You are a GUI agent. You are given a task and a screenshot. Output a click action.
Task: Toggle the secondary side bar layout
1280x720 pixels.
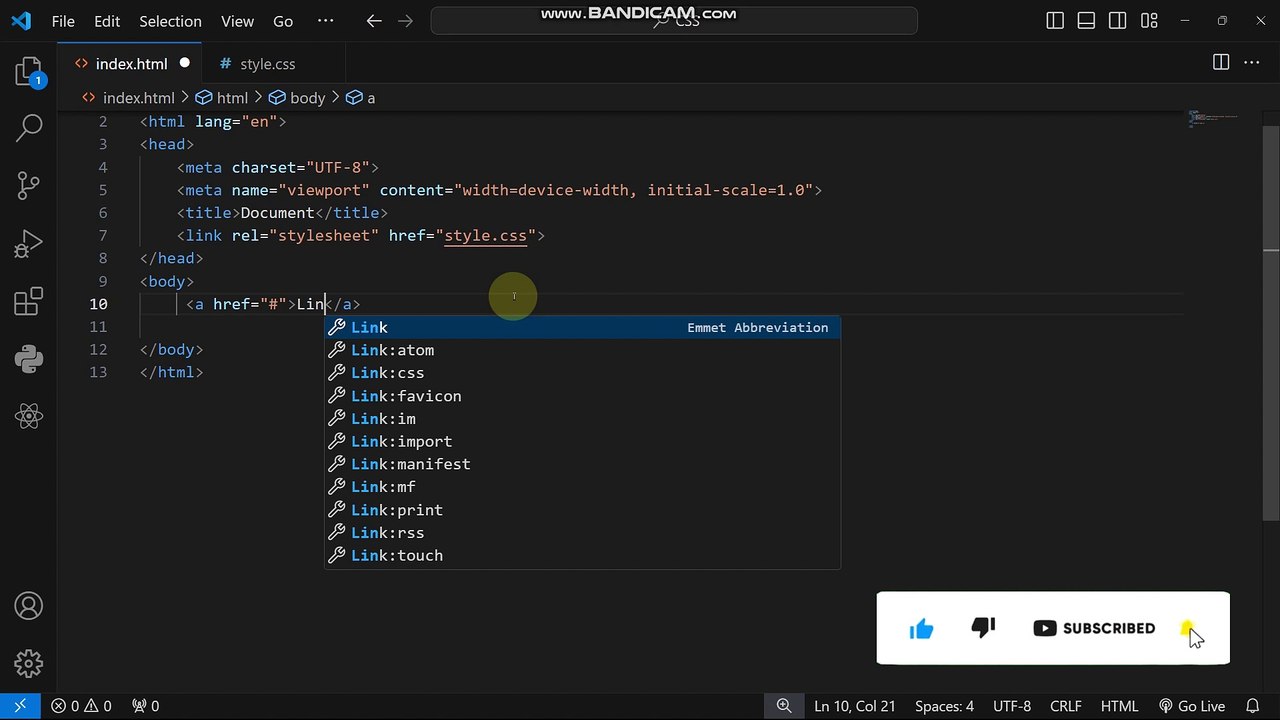pos(1117,21)
